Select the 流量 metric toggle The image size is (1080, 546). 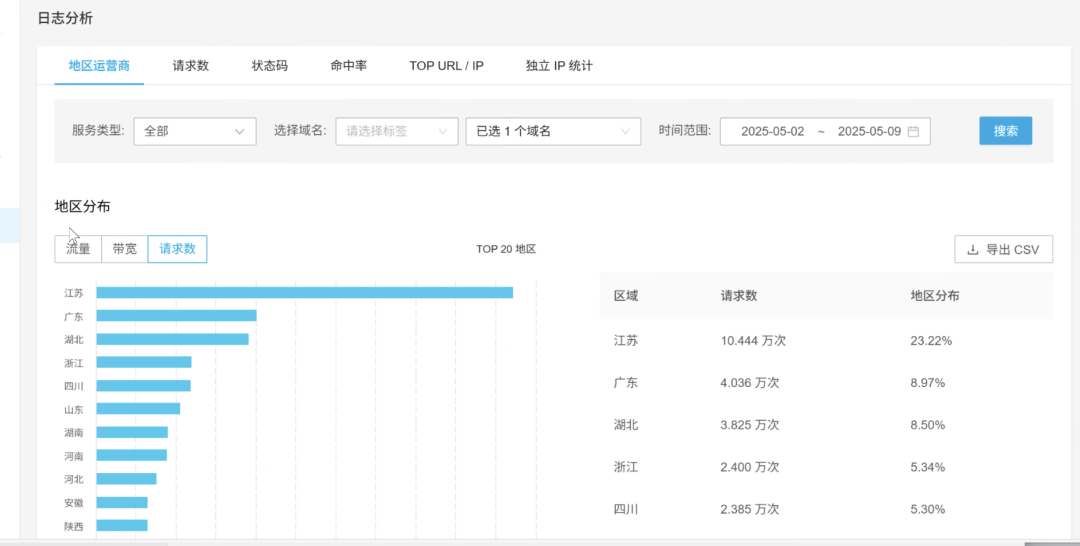tap(78, 249)
